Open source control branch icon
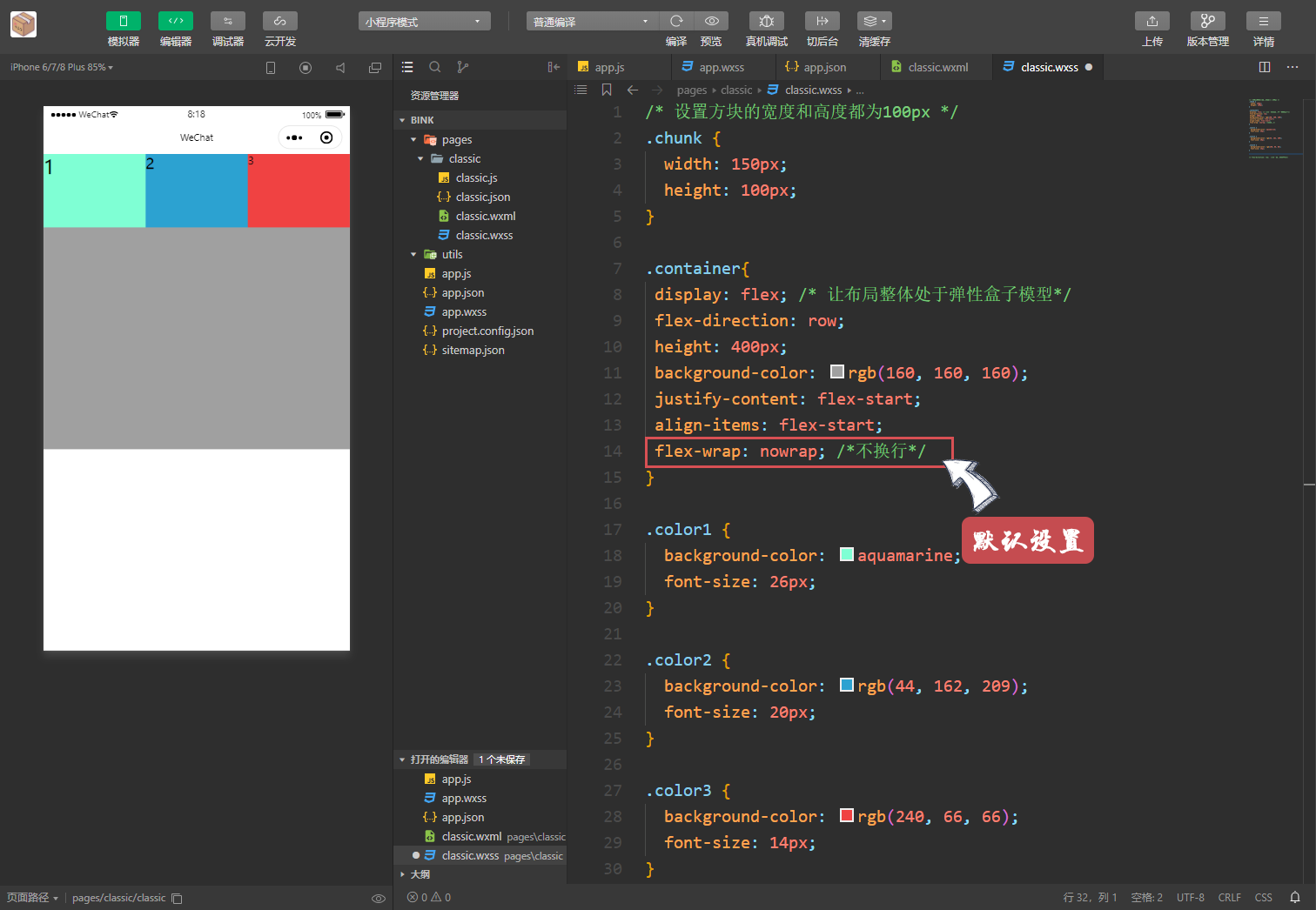 pos(463,67)
